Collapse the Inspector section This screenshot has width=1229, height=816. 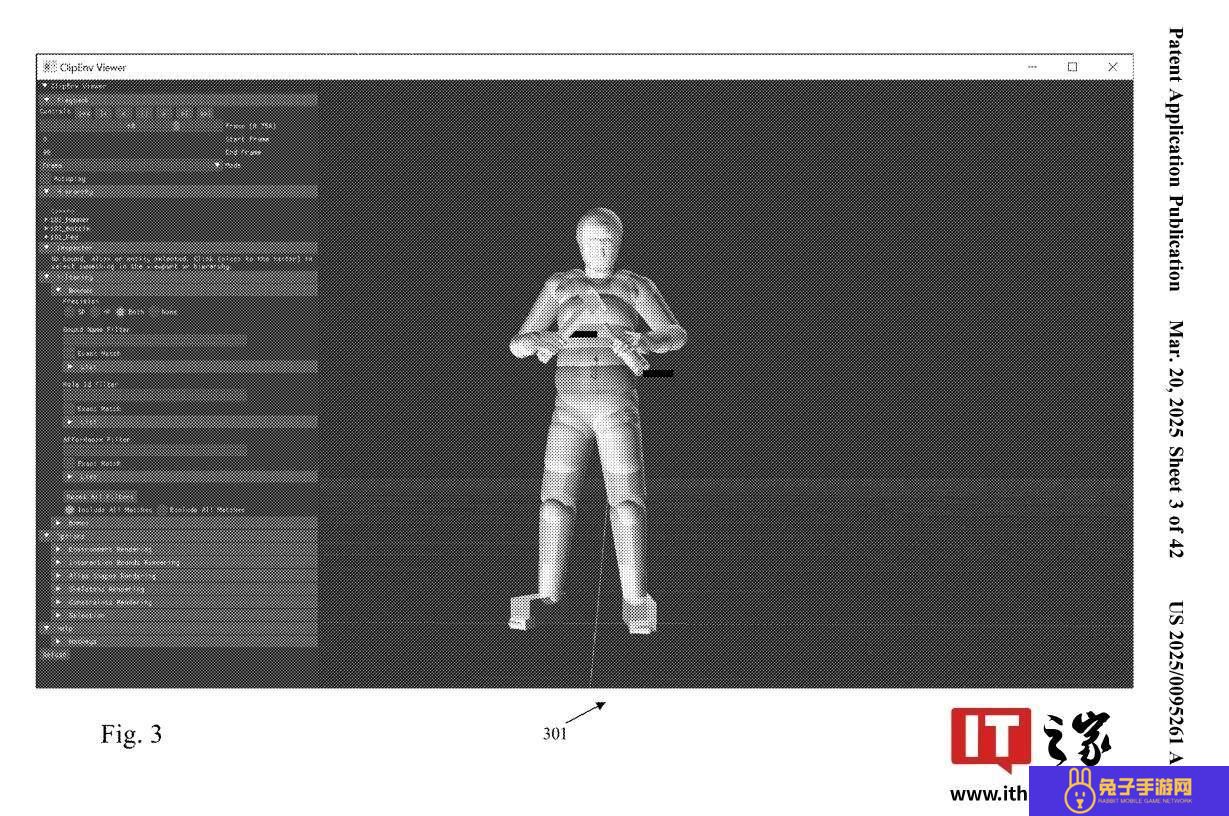178,248
